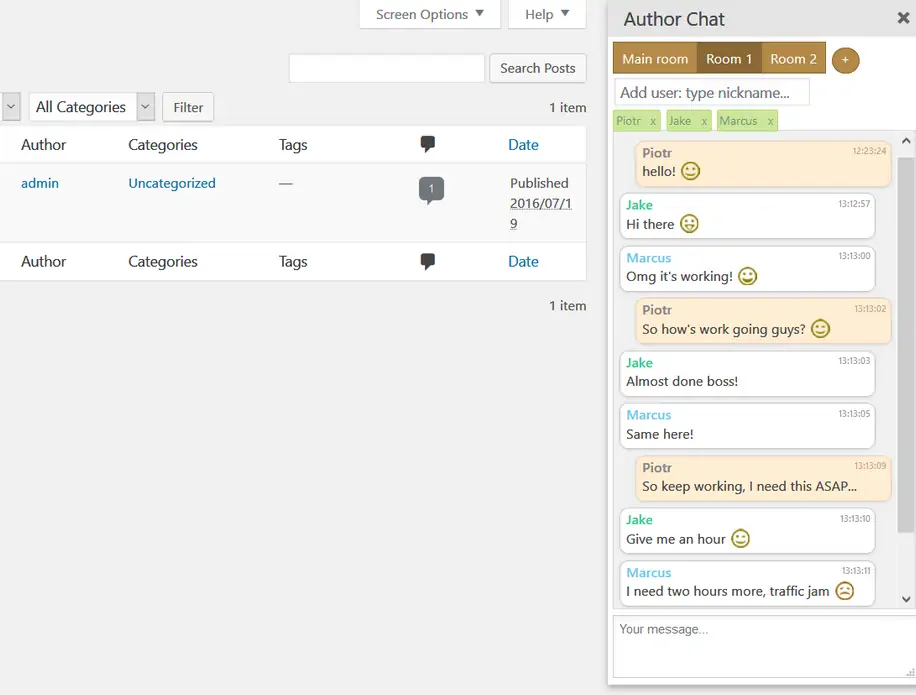Switch to the Room 2 tab
Image resolution: width=916 pixels, height=695 pixels.
coord(793,59)
